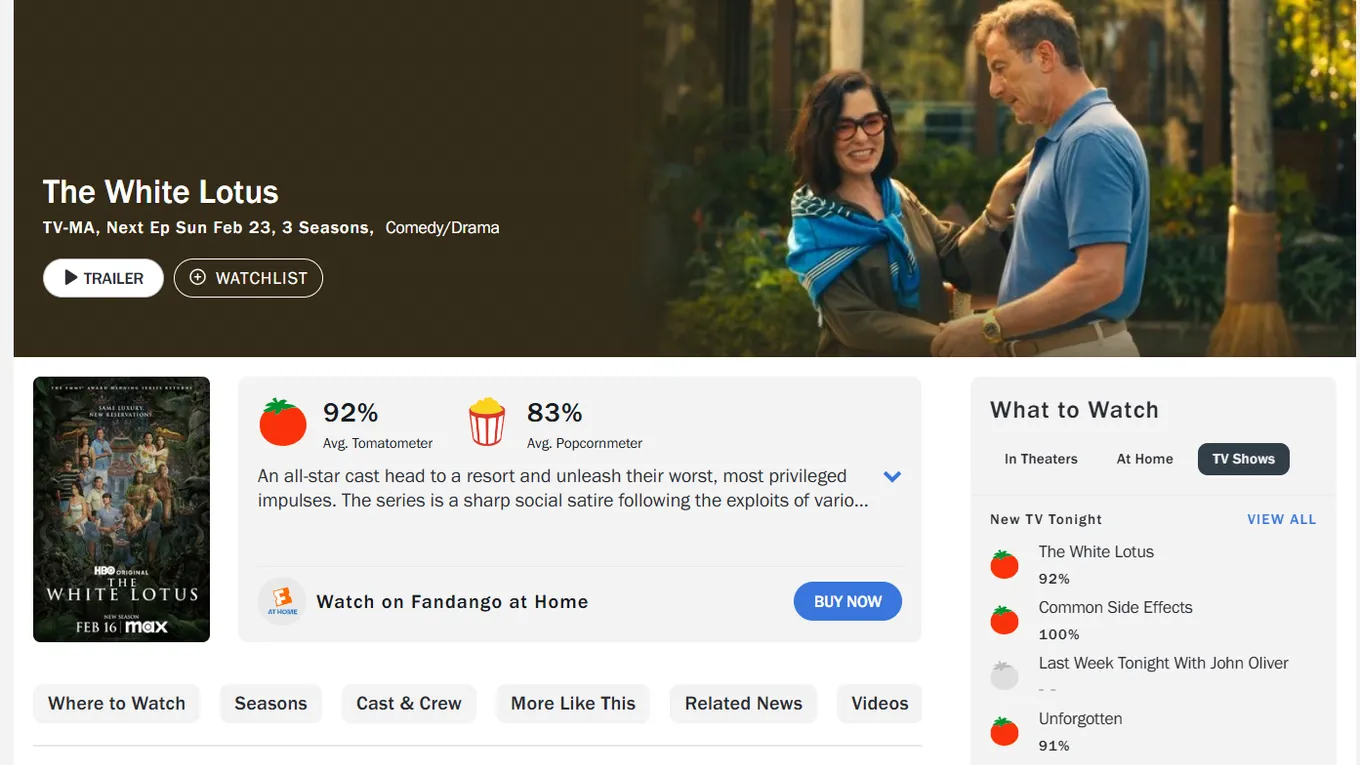This screenshot has width=1360, height=765.
Task: Jump to Where to Watch section
Action: click(x=117, y=703)
